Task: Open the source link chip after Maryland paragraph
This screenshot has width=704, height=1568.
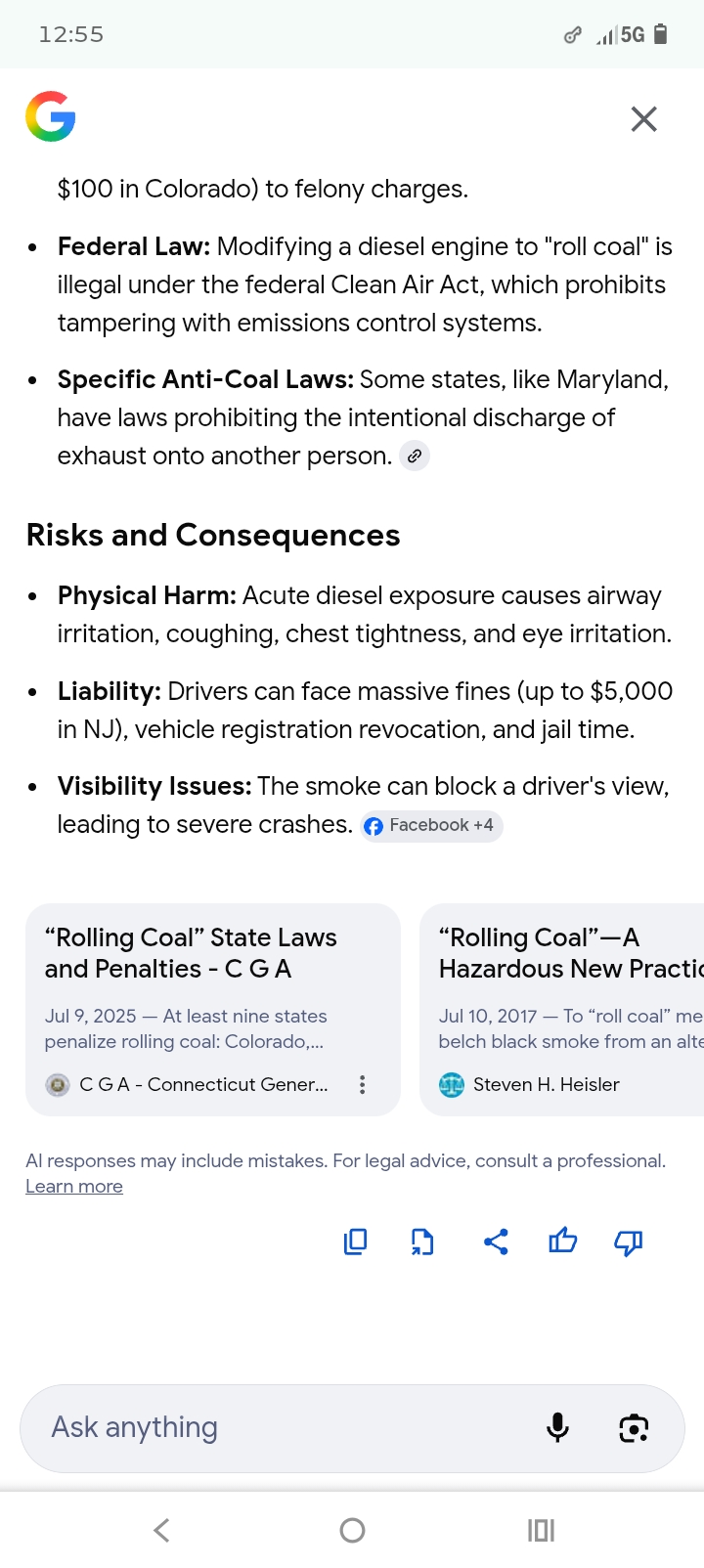Action: point(415,456)
